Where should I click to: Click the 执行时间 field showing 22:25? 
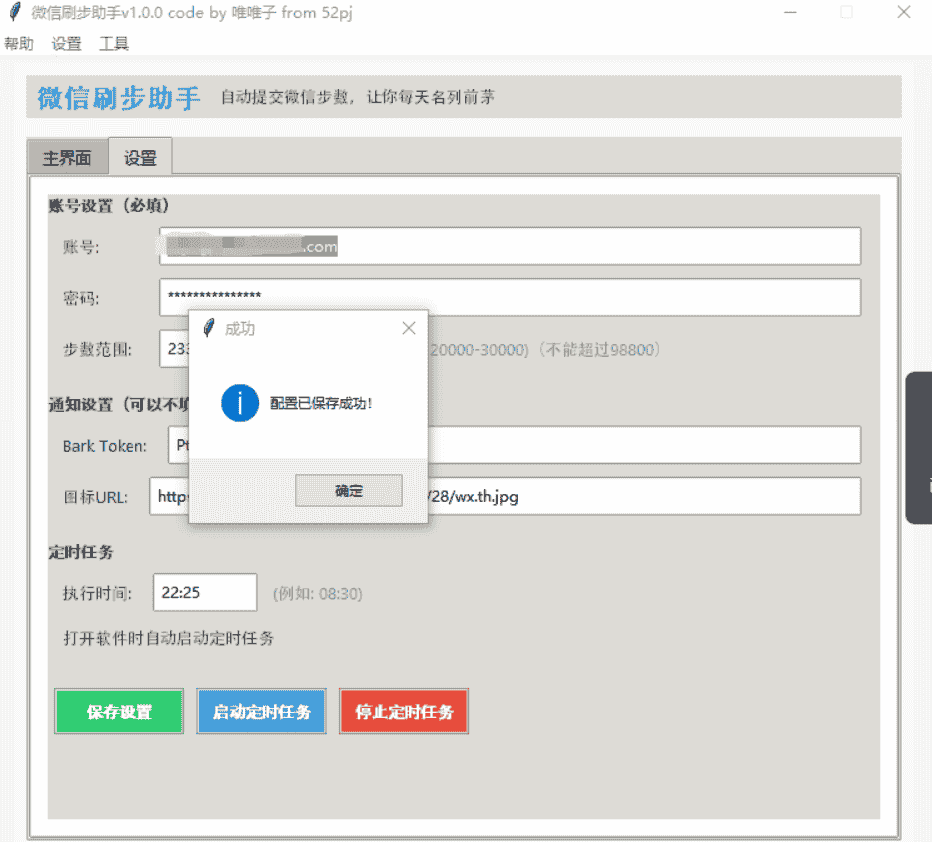coord(204,592)
